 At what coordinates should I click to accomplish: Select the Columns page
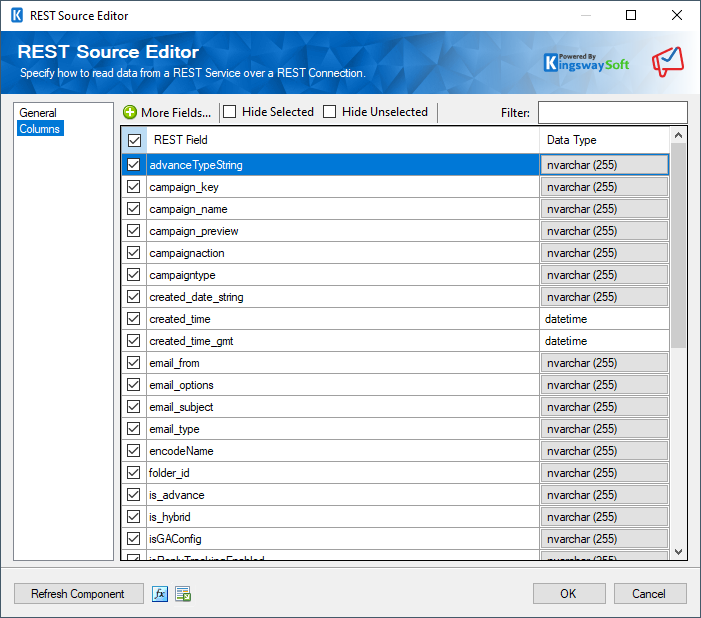[x=40, y=129]
